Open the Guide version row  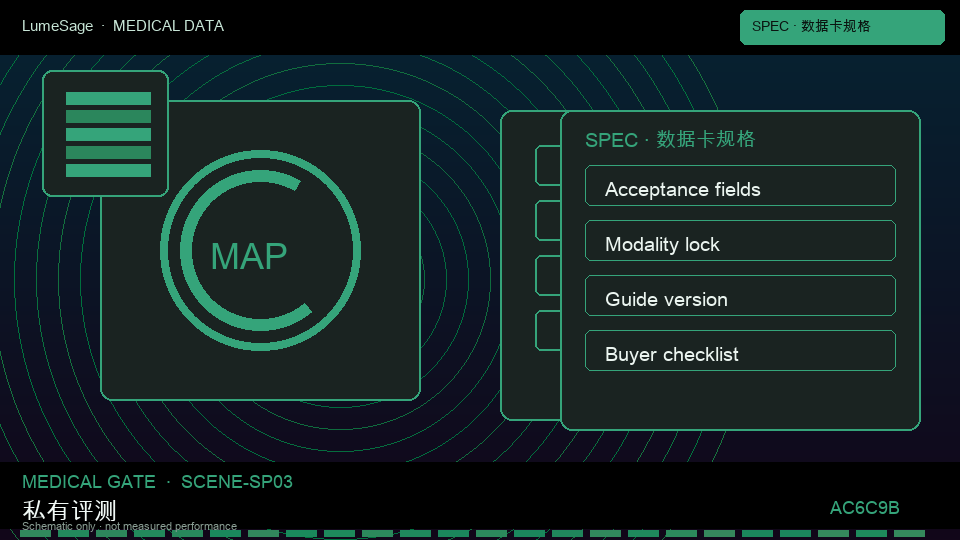[x=740, y=296]
